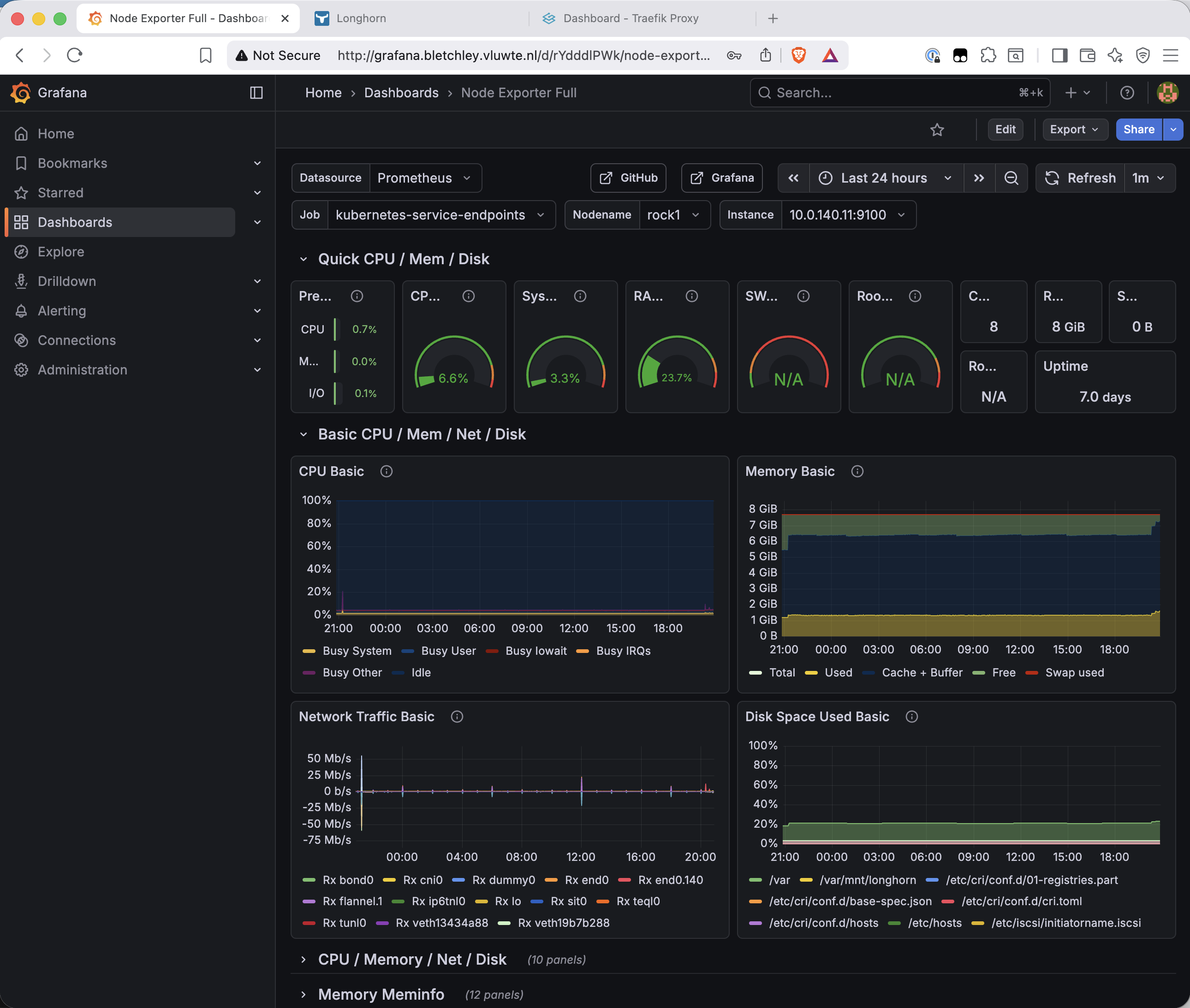Collapse the Grafana navigation sidebar
Image resolution: width=1190 pixels, height=1008 pixels.
click(x=256, y=92)
